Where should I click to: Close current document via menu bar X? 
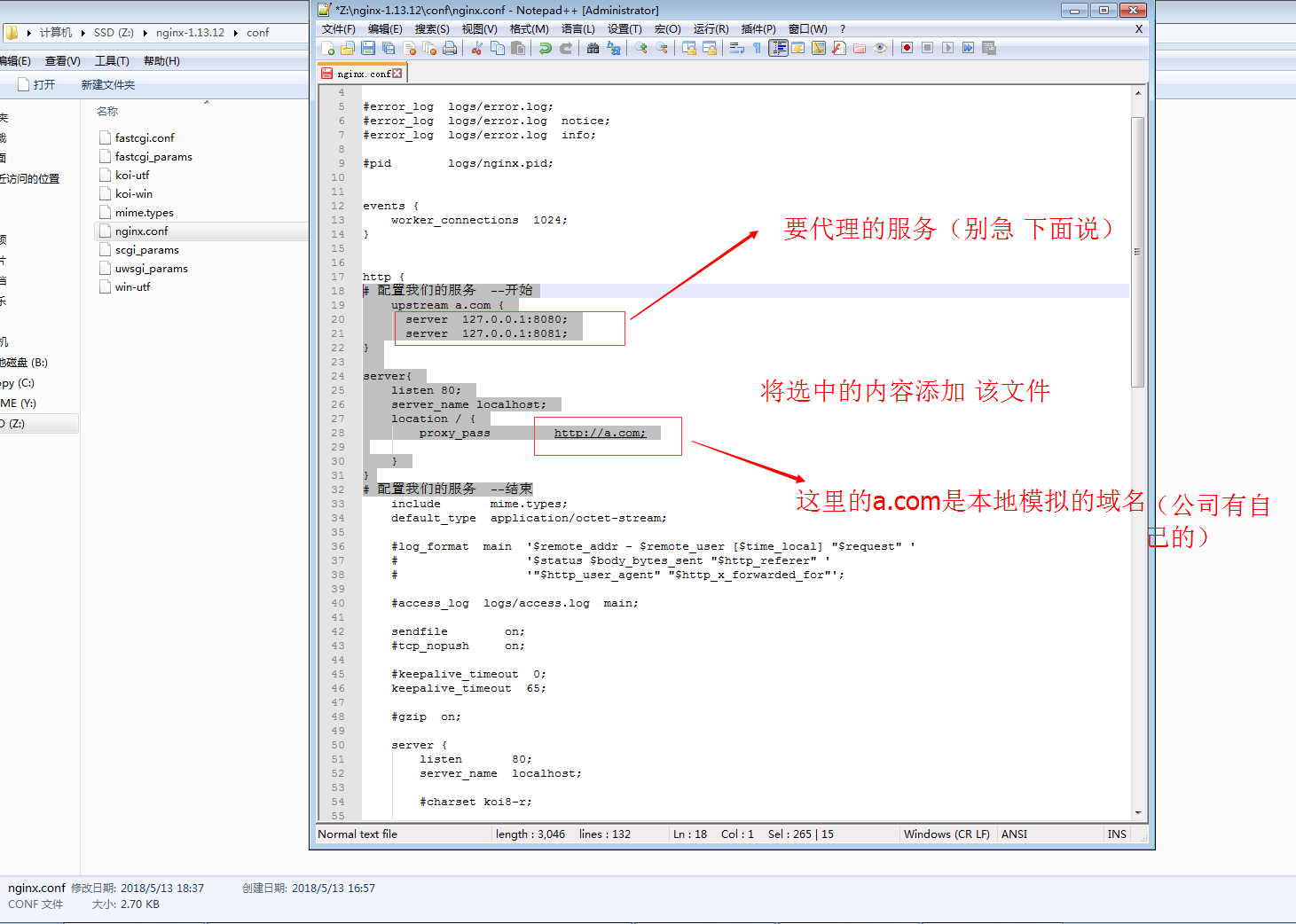point(1139,29)
